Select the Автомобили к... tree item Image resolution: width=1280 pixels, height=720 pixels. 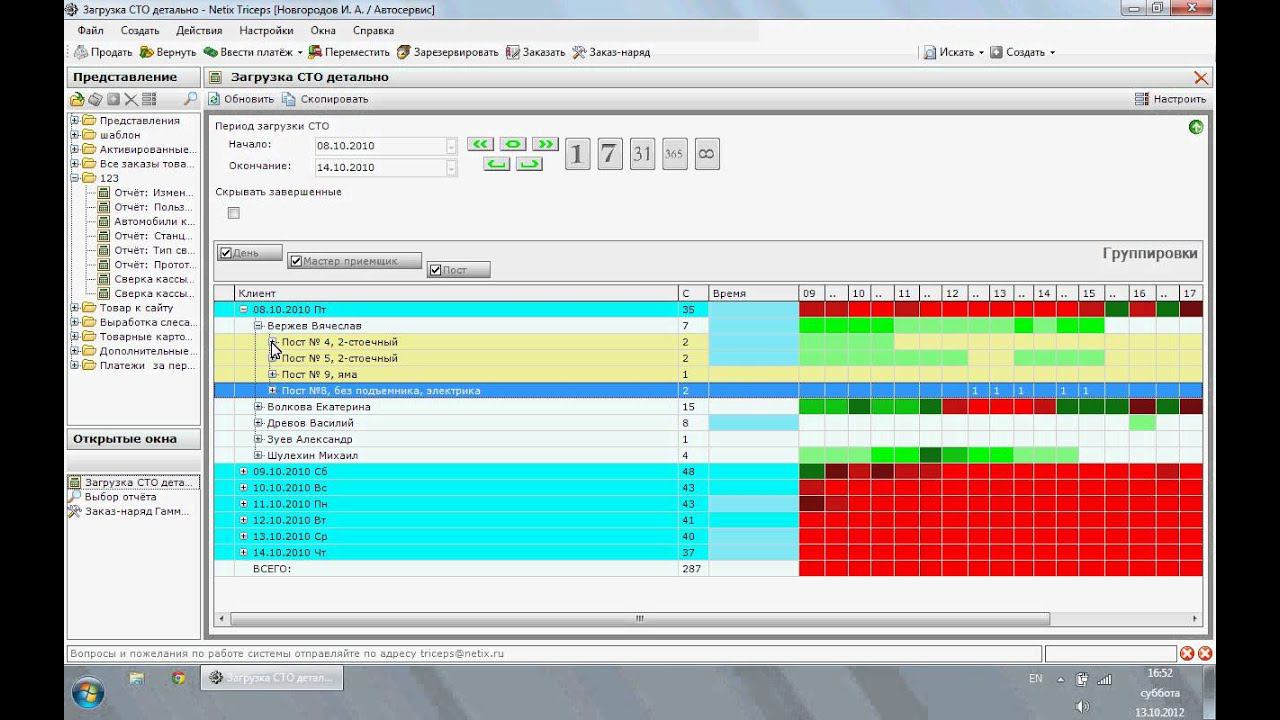click(152, 221)
